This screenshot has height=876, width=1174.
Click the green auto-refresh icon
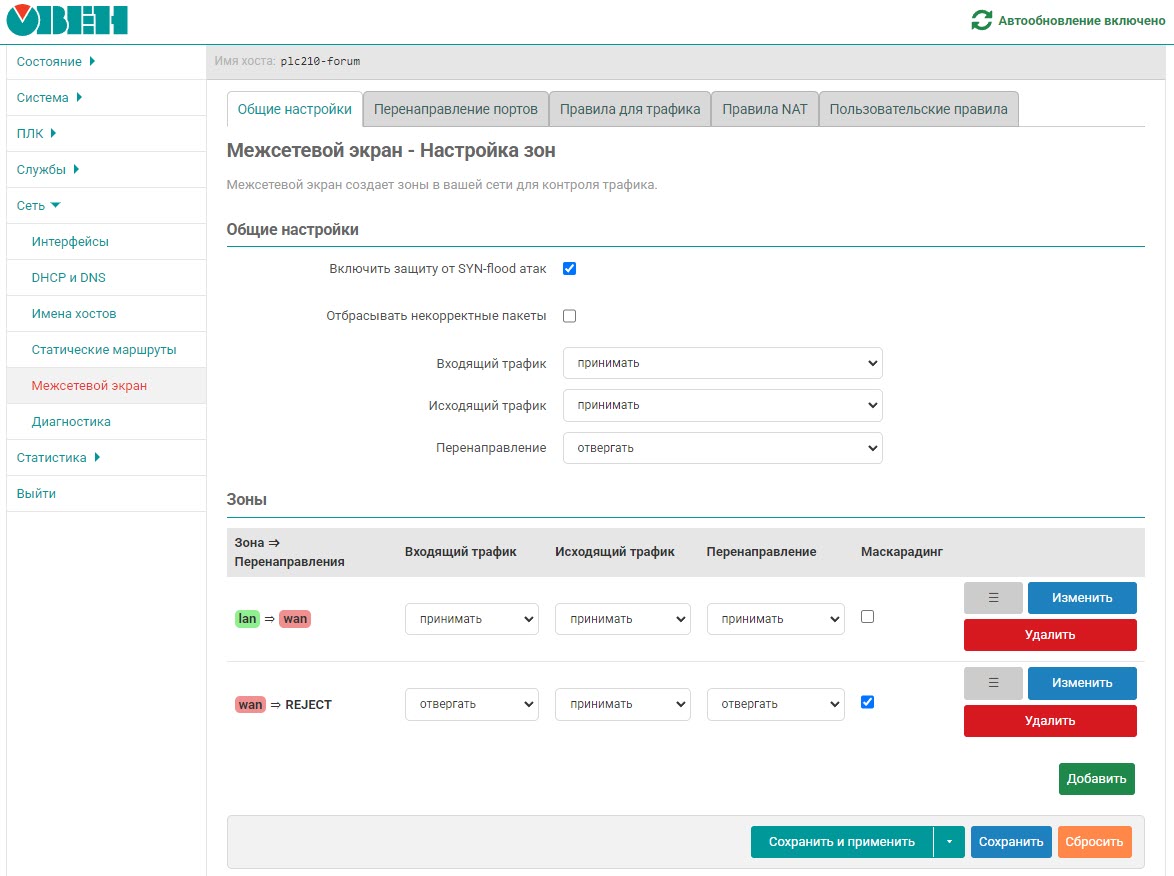(x=982, y=20)
